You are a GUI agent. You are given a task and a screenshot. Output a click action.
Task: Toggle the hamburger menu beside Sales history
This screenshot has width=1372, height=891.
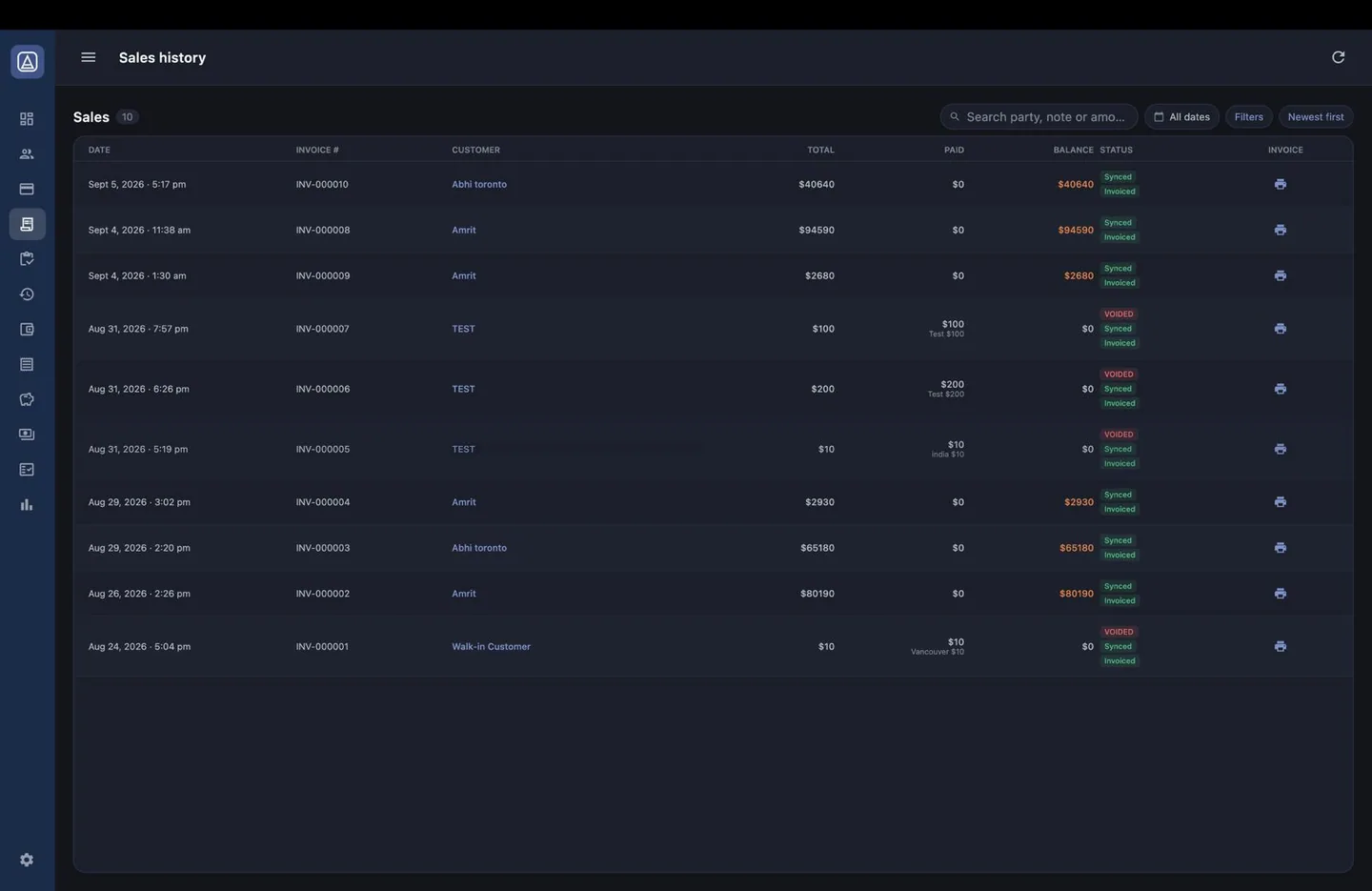coord(89,57)
